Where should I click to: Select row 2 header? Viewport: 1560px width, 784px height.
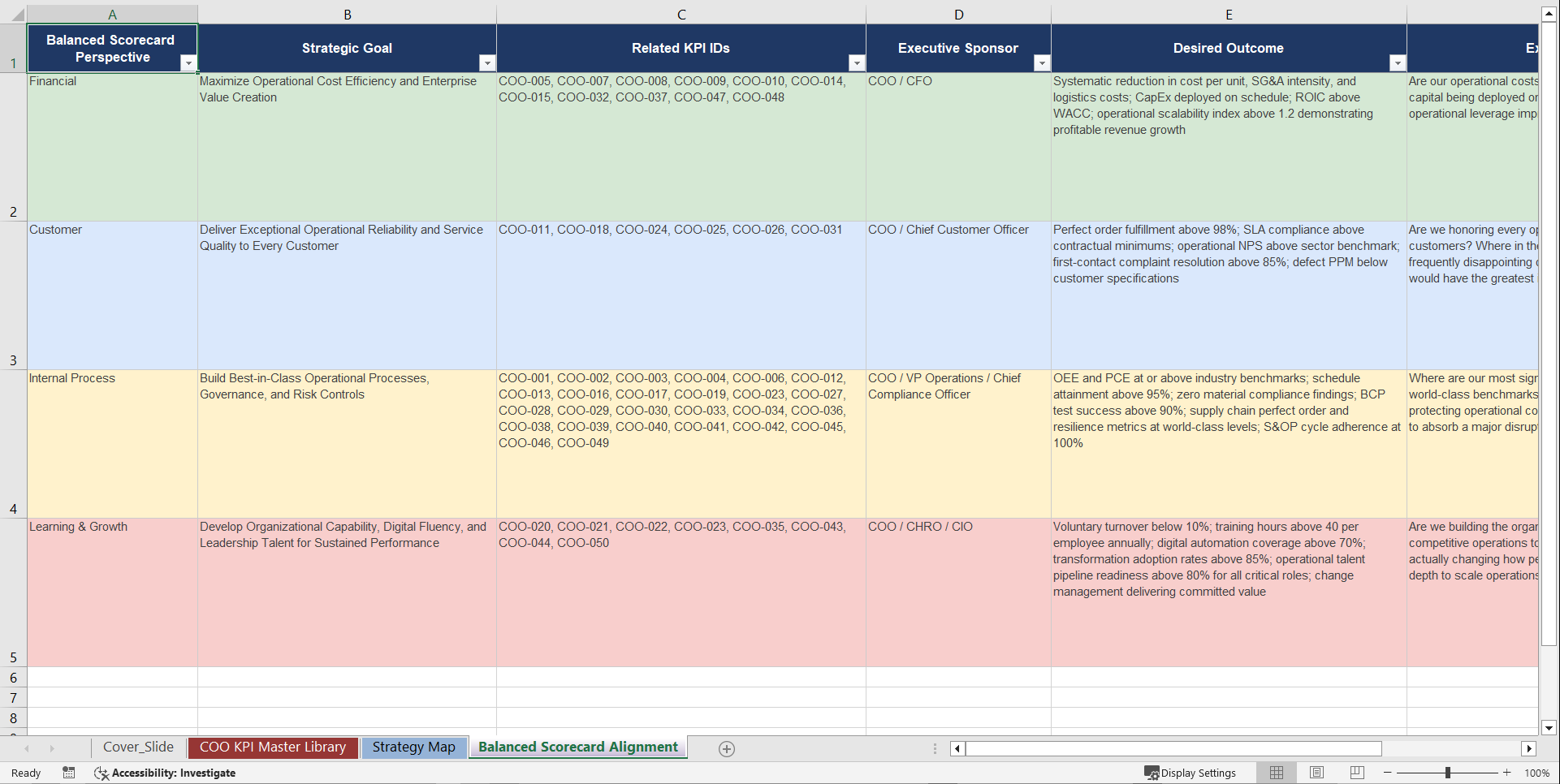[13, 147]
